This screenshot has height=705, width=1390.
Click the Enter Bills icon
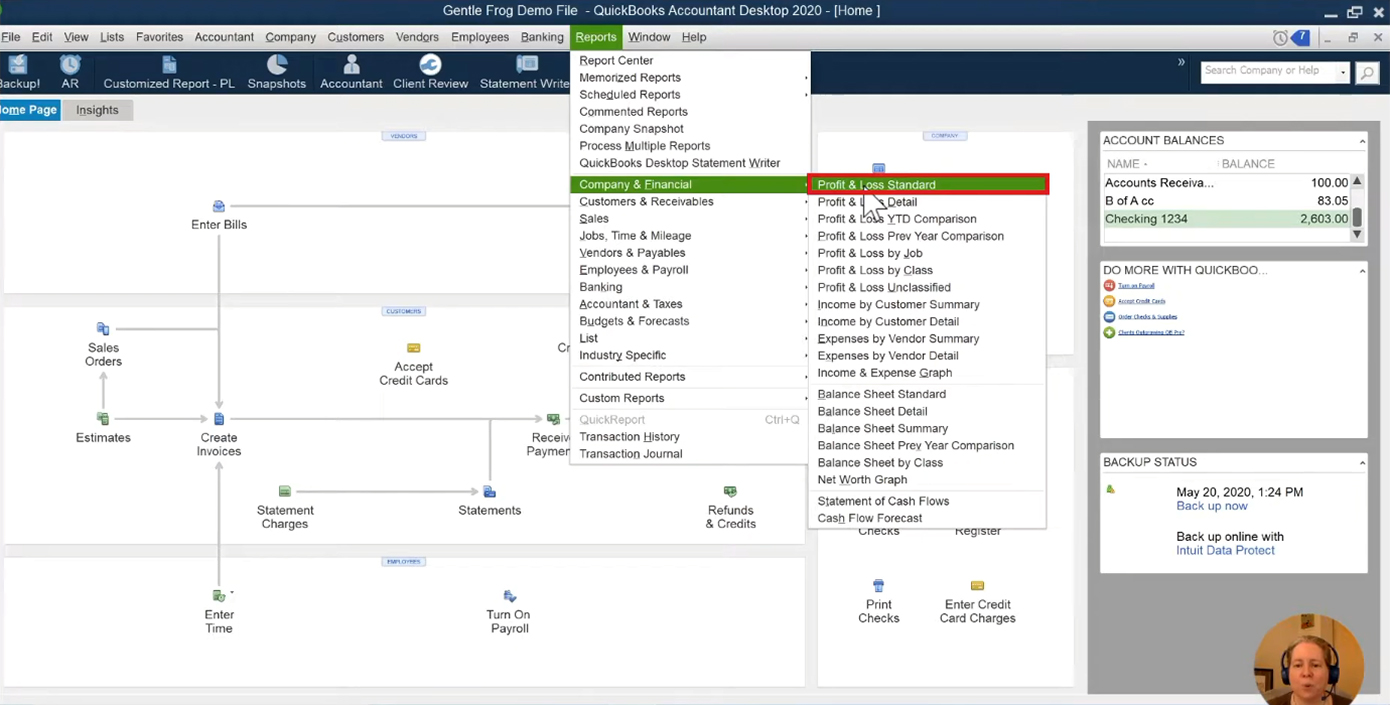pos(219,207)
